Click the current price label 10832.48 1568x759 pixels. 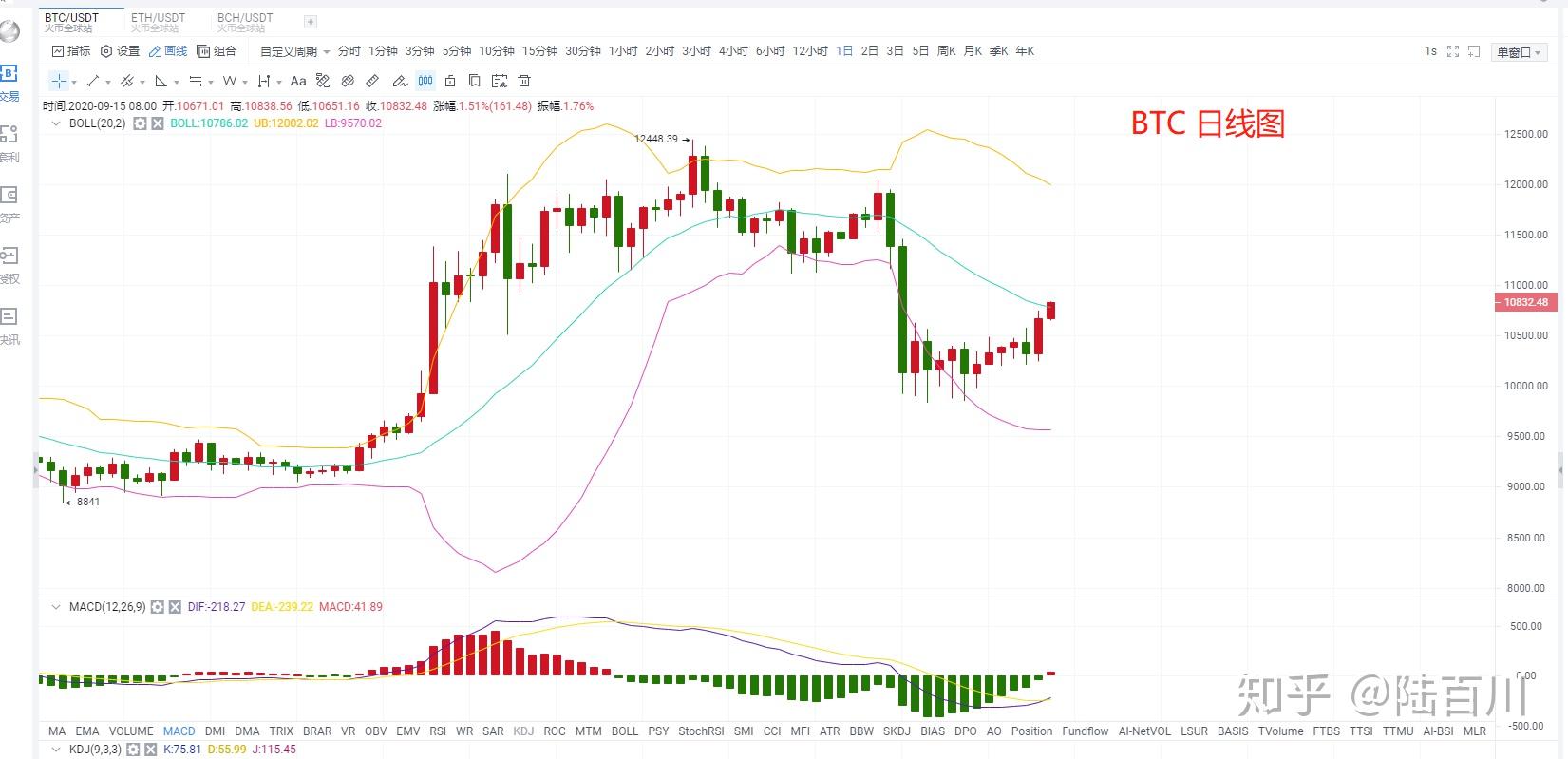[x=1524, y=302]
